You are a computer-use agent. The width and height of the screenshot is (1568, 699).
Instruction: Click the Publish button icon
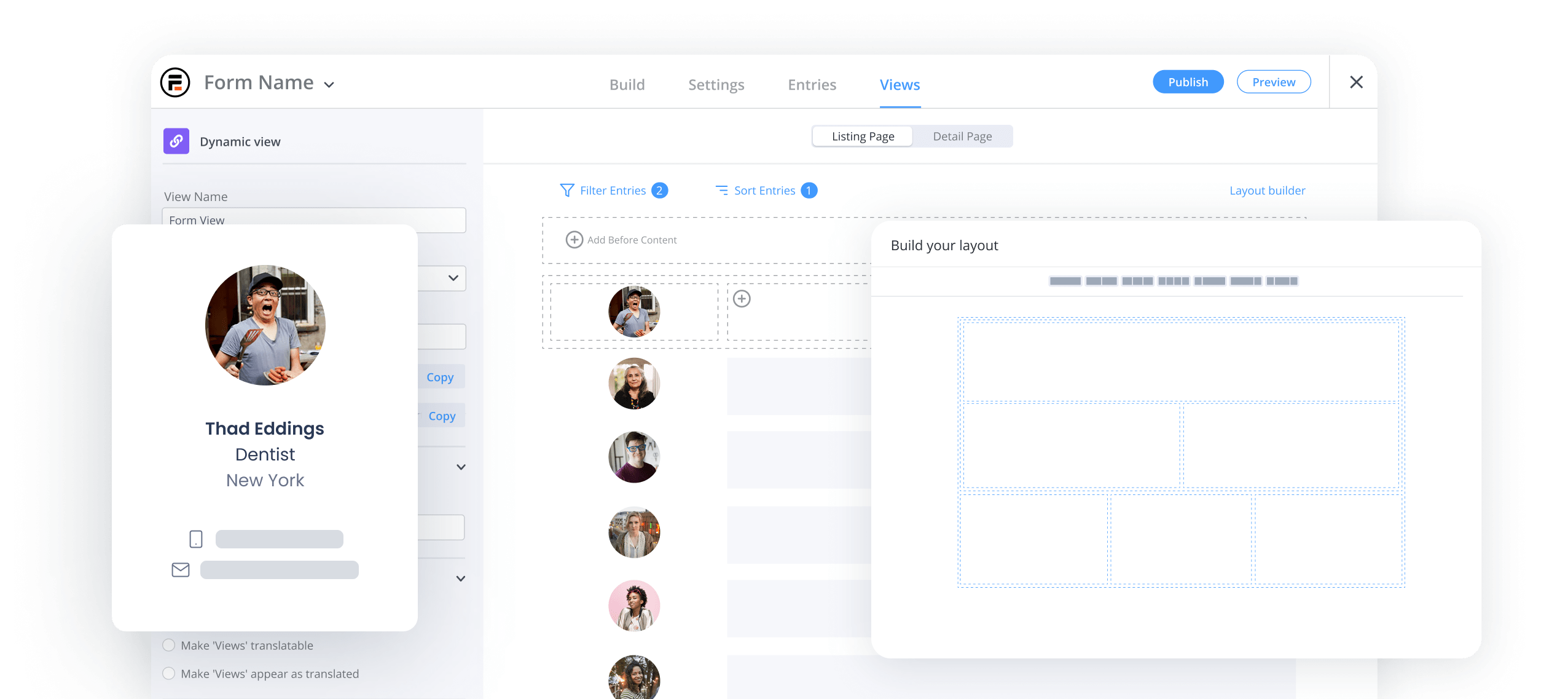pyautogui.click(x=1188, y=82)
